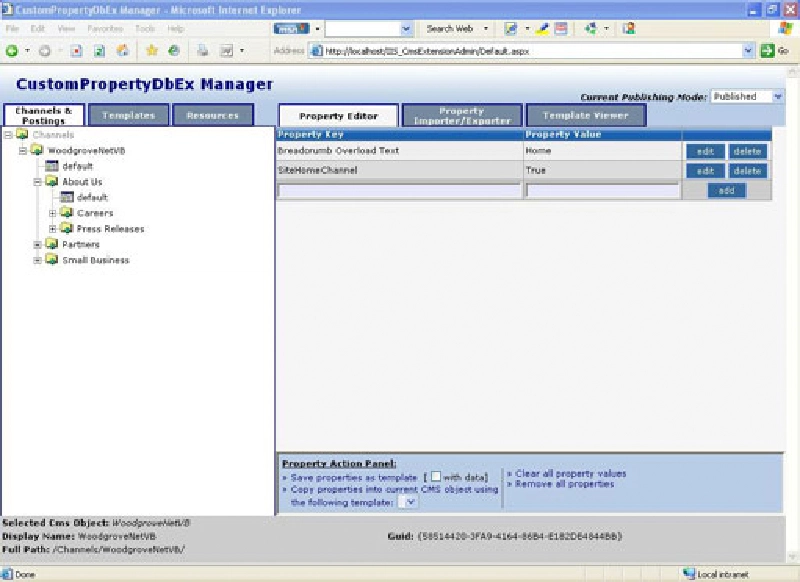800x582 pixels.
Task: Go to the Home page icon
Action: pyautogui.click(x=123, y=50)
